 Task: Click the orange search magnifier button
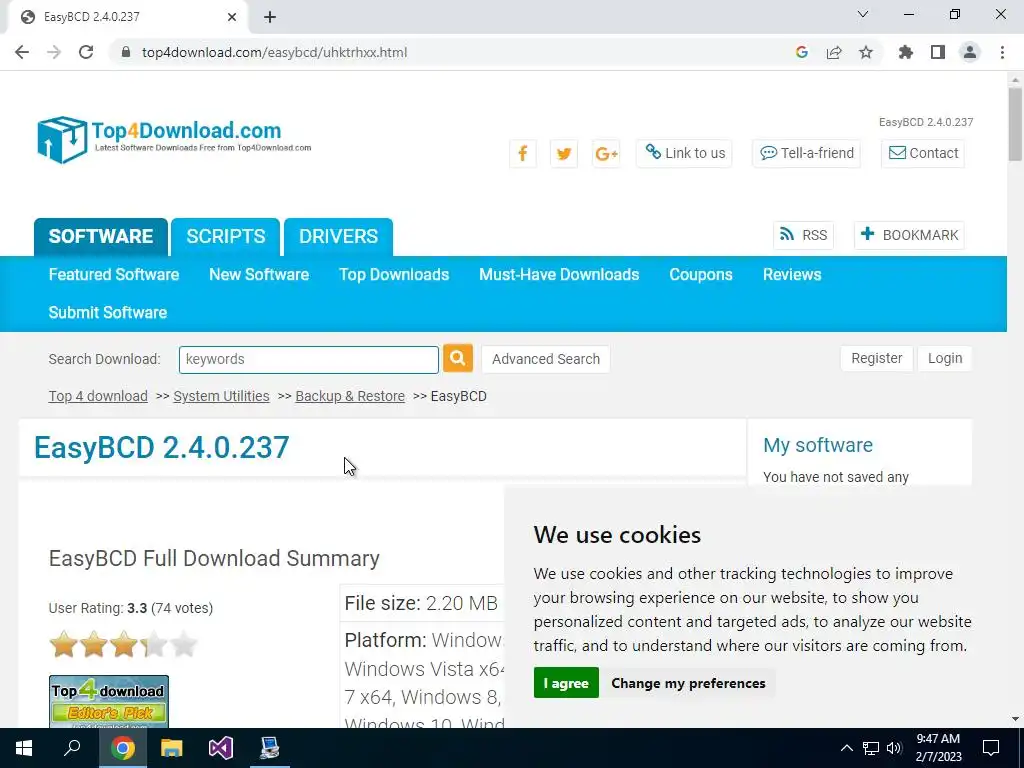click(x=458, y=358)
